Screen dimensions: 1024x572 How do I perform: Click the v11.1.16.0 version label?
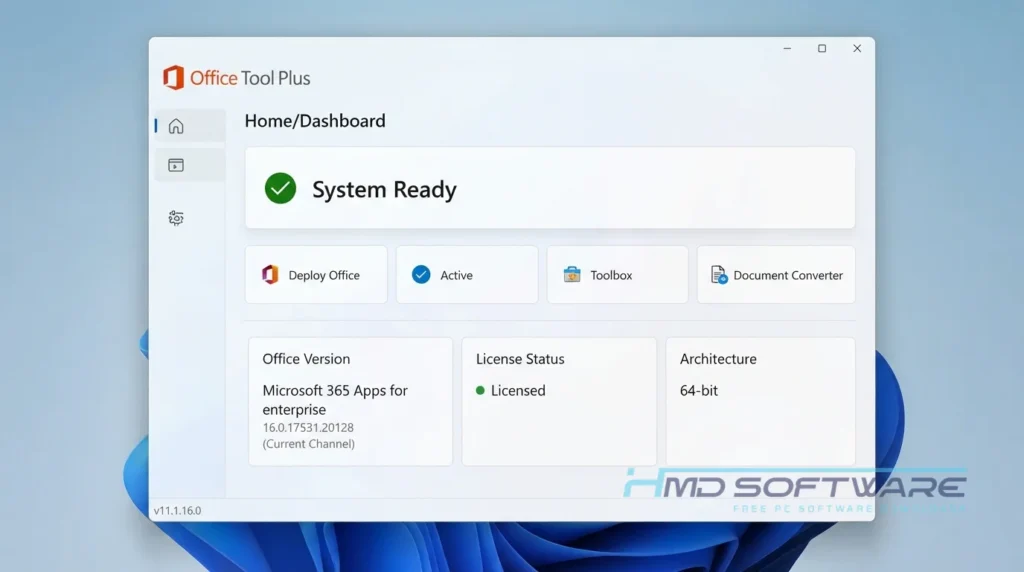pos(178,511)
